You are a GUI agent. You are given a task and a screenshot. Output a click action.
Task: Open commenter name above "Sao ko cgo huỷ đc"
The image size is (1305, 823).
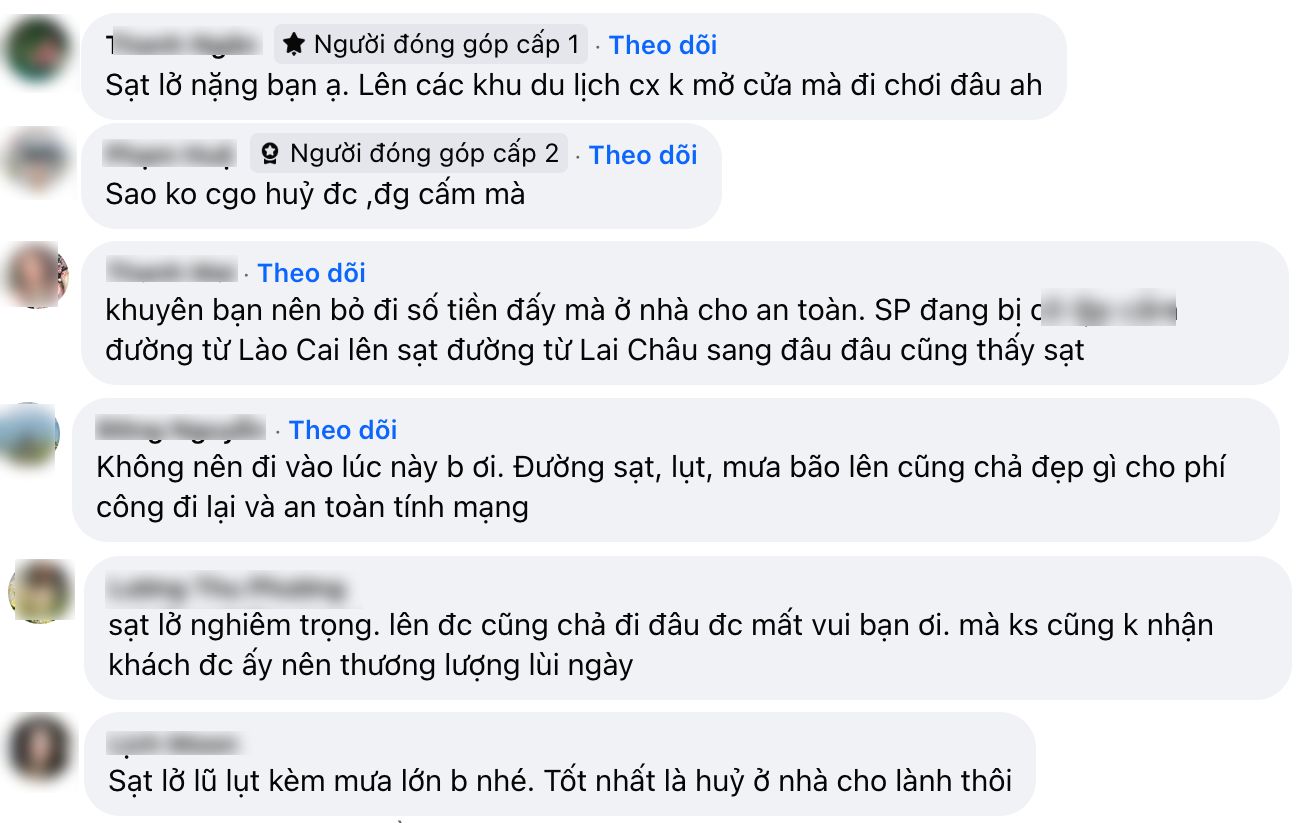(169, 154)
